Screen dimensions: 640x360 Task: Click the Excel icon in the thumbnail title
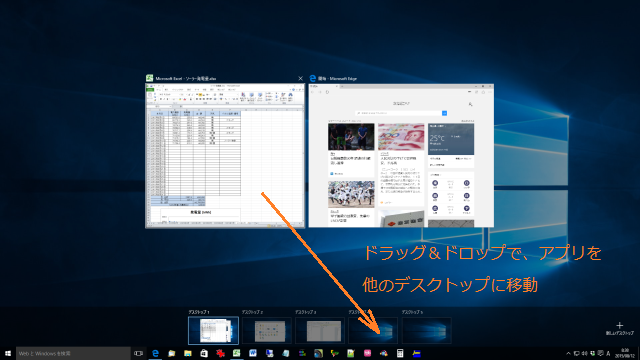click(149, 78)
